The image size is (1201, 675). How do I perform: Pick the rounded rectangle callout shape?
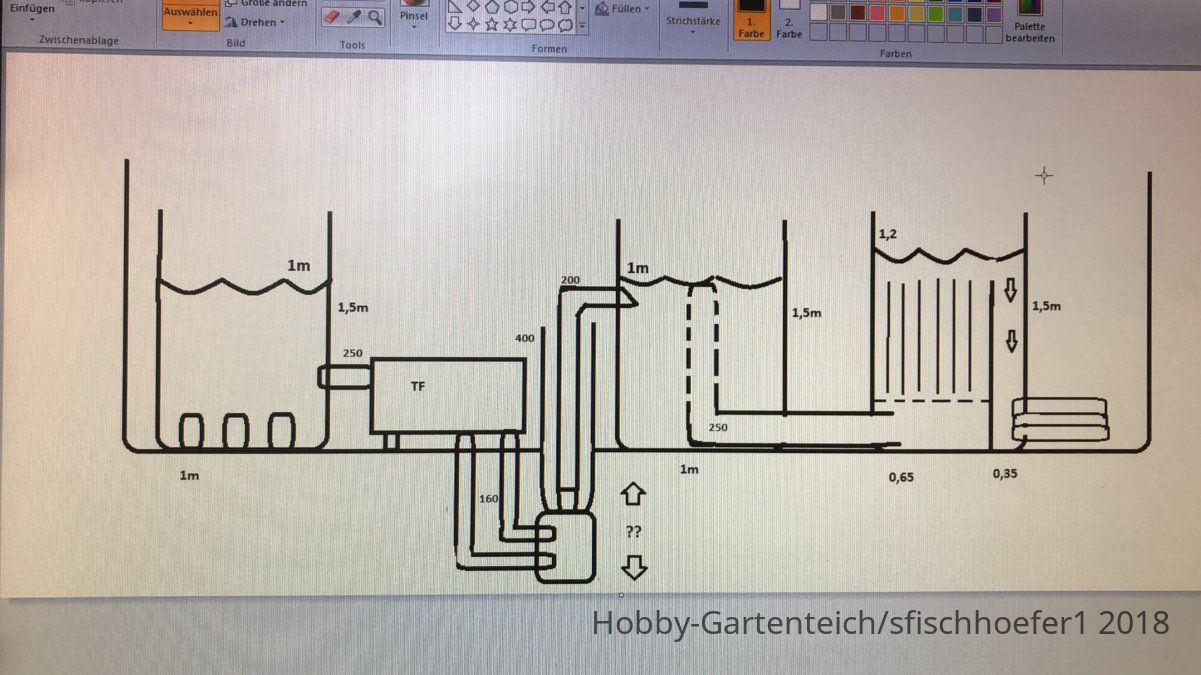pos(528,24)
